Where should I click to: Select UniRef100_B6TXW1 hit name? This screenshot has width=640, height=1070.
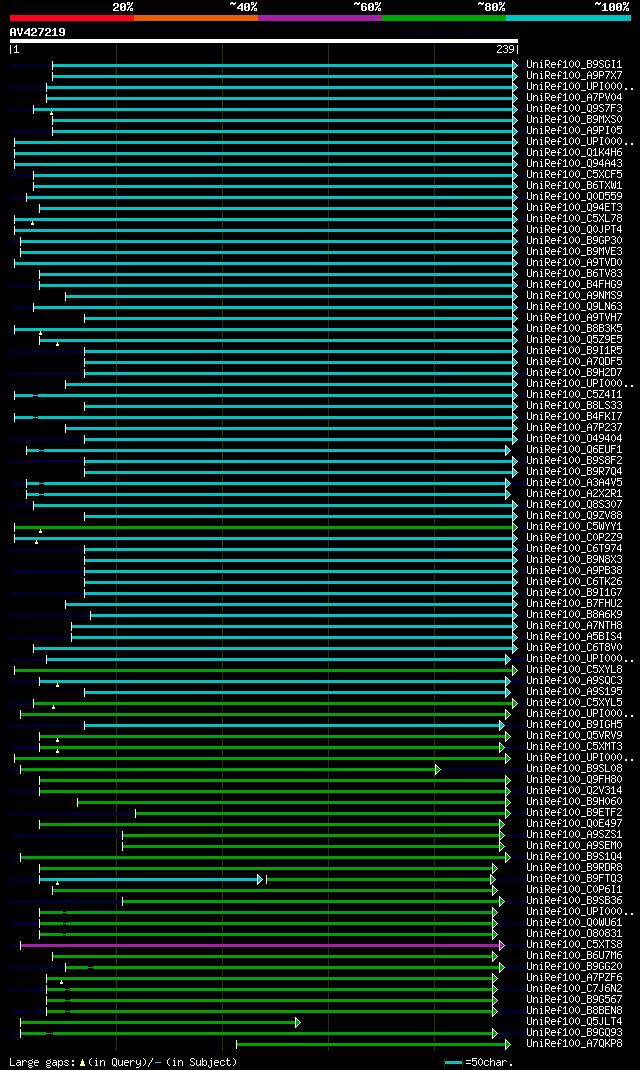coord(574,186)
